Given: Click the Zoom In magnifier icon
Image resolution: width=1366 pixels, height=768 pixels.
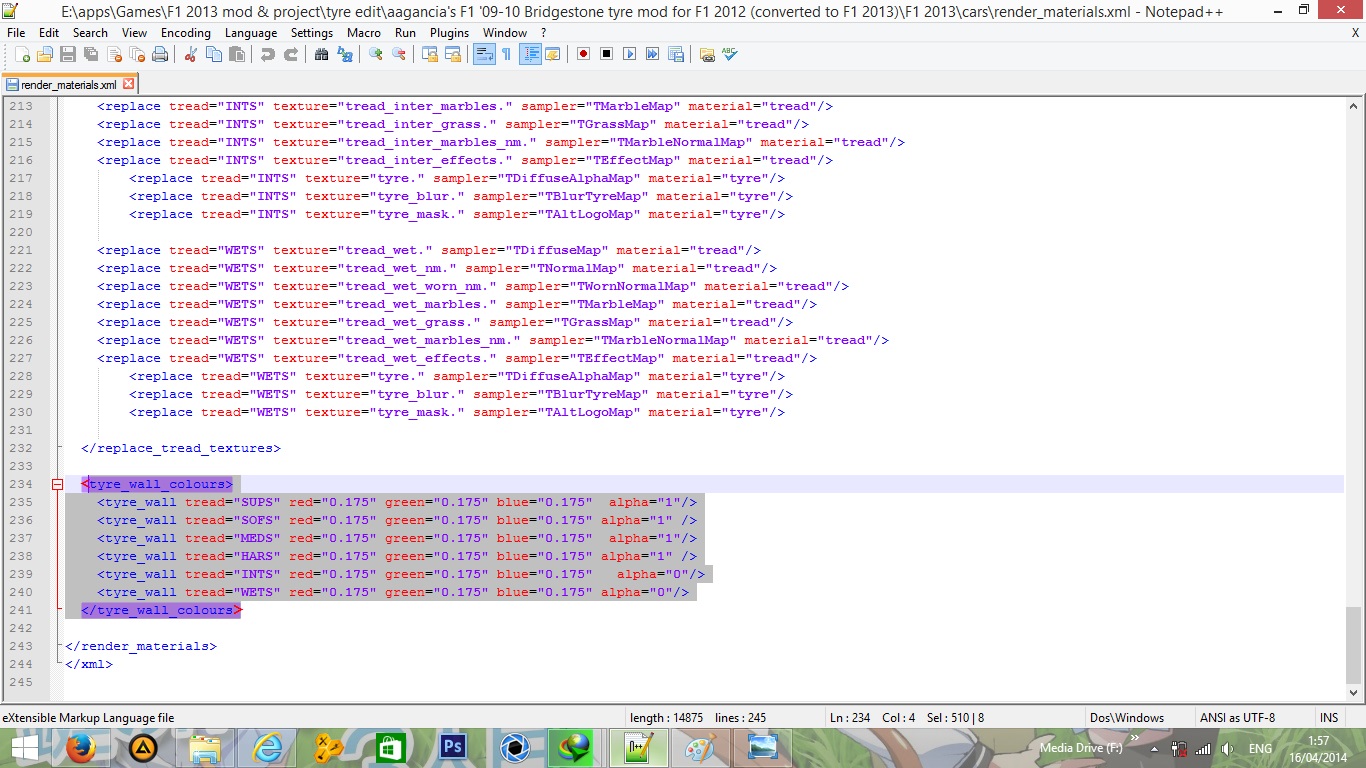Looking at the screenshot, I should (x=376, y=54).
